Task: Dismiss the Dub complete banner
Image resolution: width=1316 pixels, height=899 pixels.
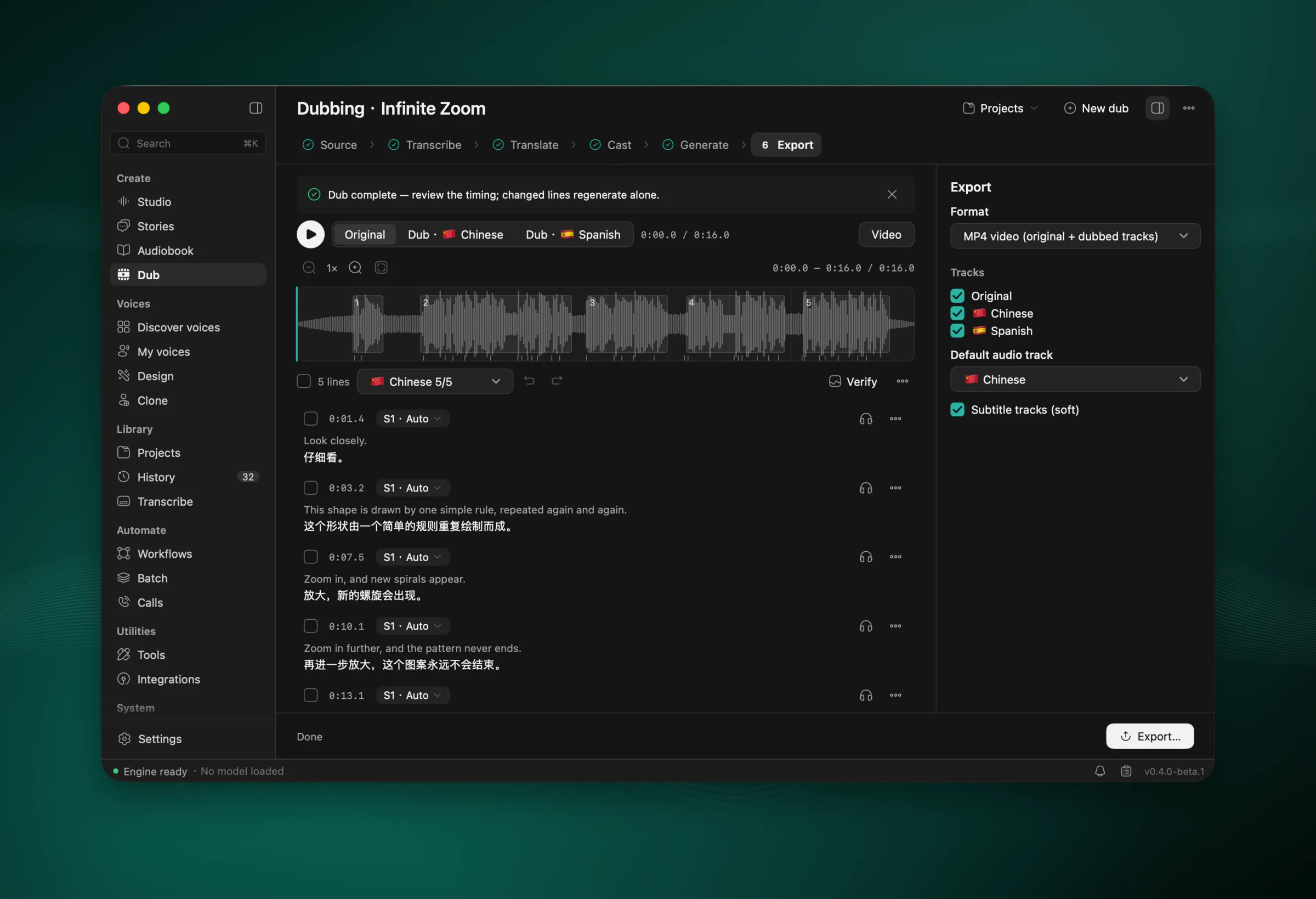Action: [892, 194]
